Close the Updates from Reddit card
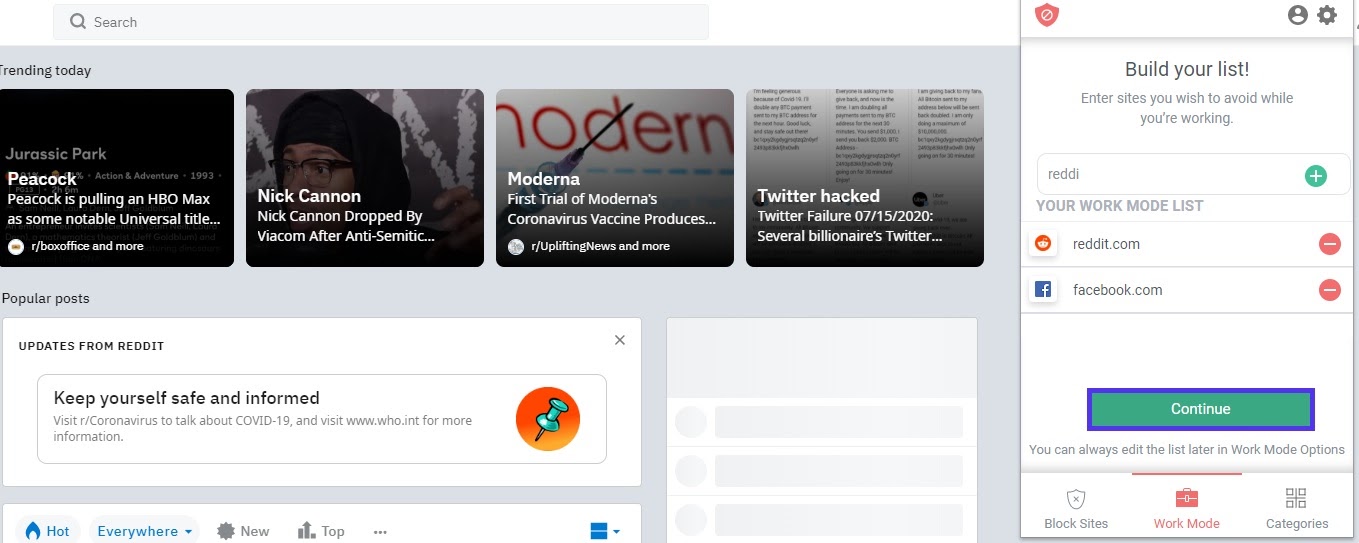The width and height of the screenshot is (1359, 543). coord(620,340)
